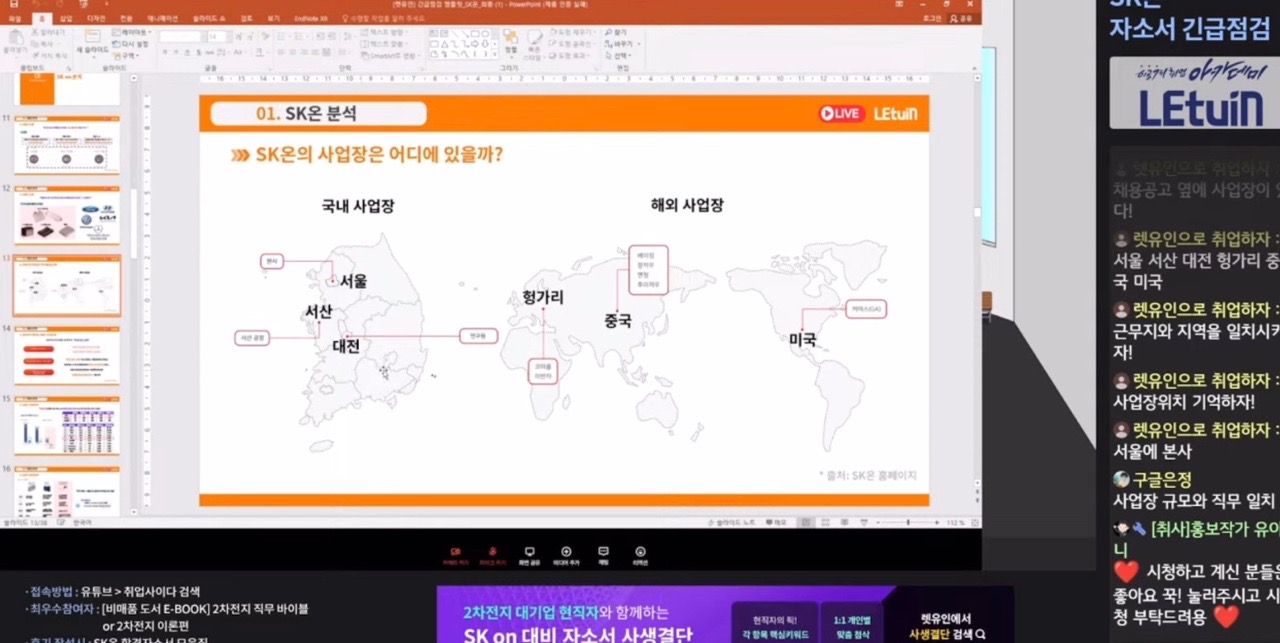Click SmartArt로 변환 (Convert to SmartArt) button
Screen dimensions: 1280x643
(x=391, y=55)
